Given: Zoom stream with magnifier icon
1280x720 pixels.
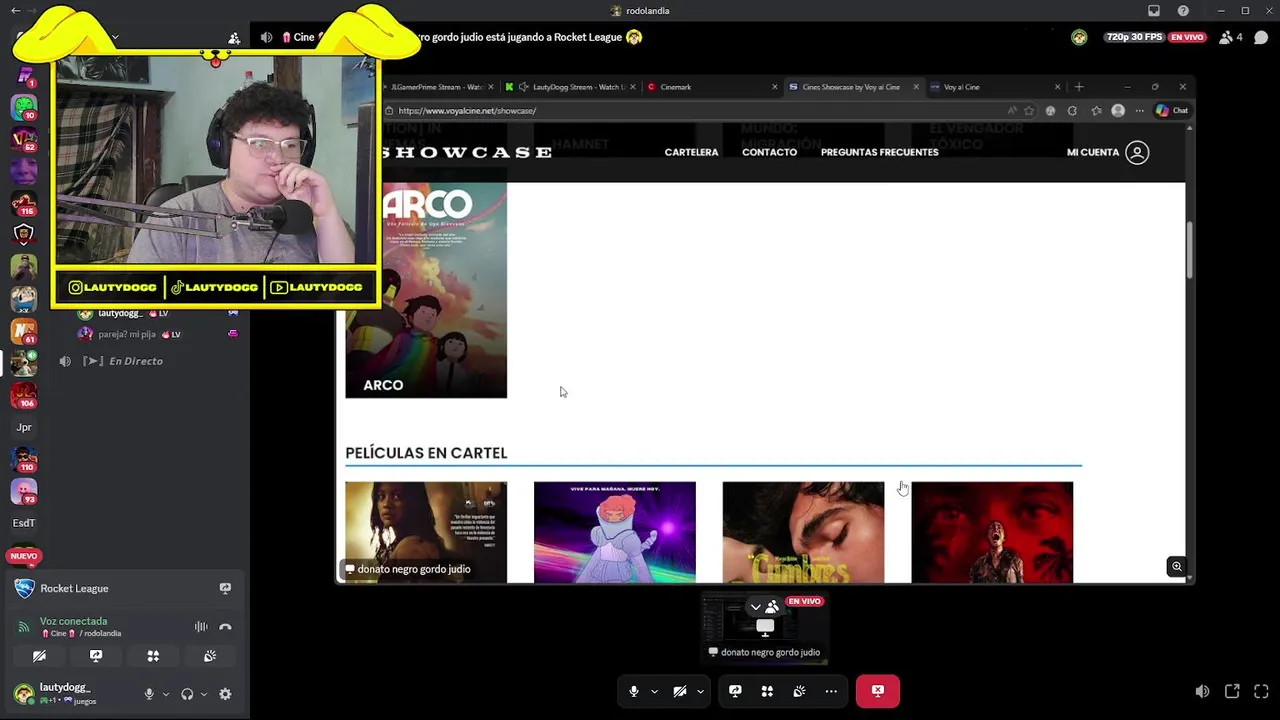Looking at the screenshot, I should pos(1177,567).
